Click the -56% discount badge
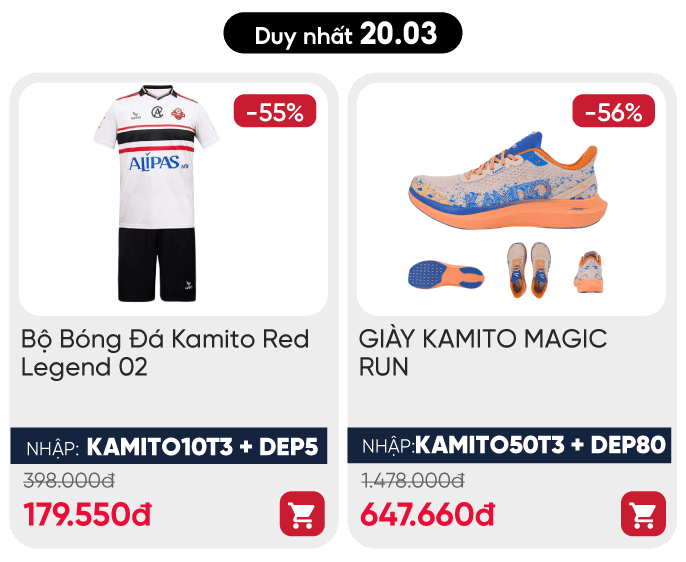This screenshot has height=562, width=686. coord(613,111)
